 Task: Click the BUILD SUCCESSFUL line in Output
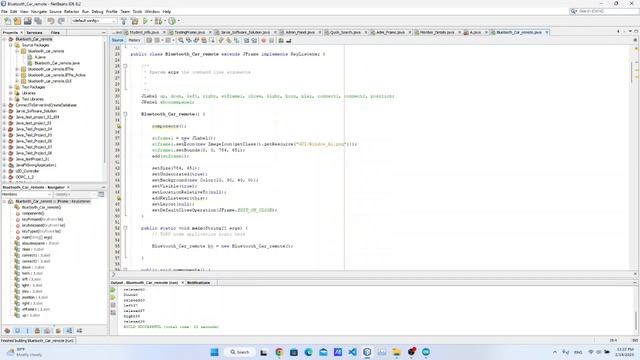click(171, 327)
